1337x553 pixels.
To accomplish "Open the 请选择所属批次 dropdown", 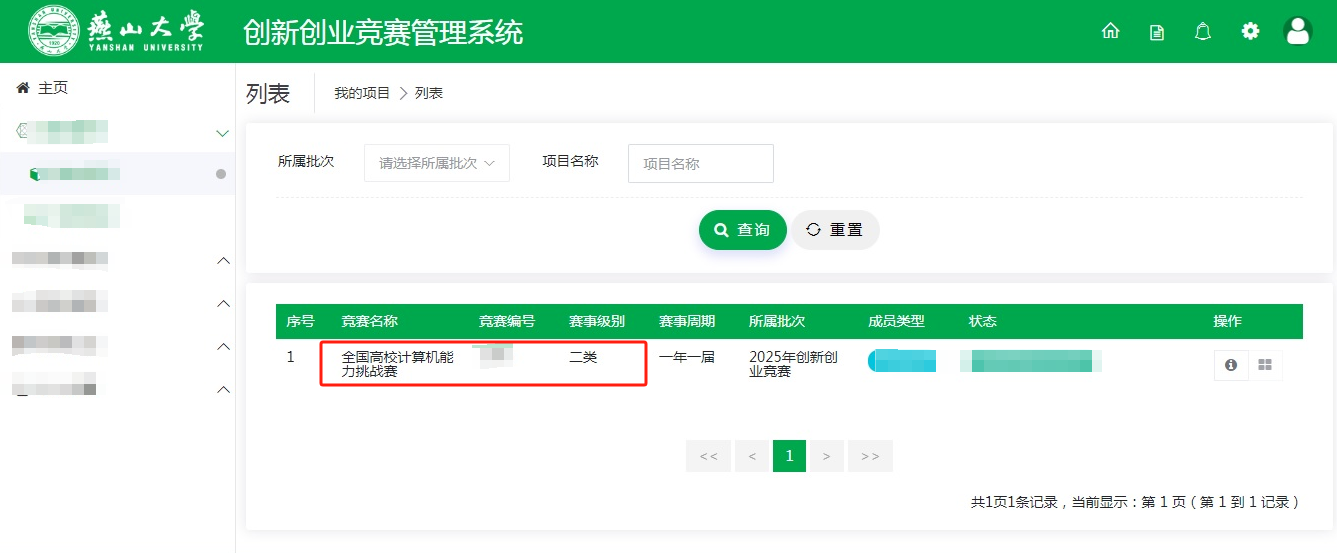I will (x=437, y=163).
